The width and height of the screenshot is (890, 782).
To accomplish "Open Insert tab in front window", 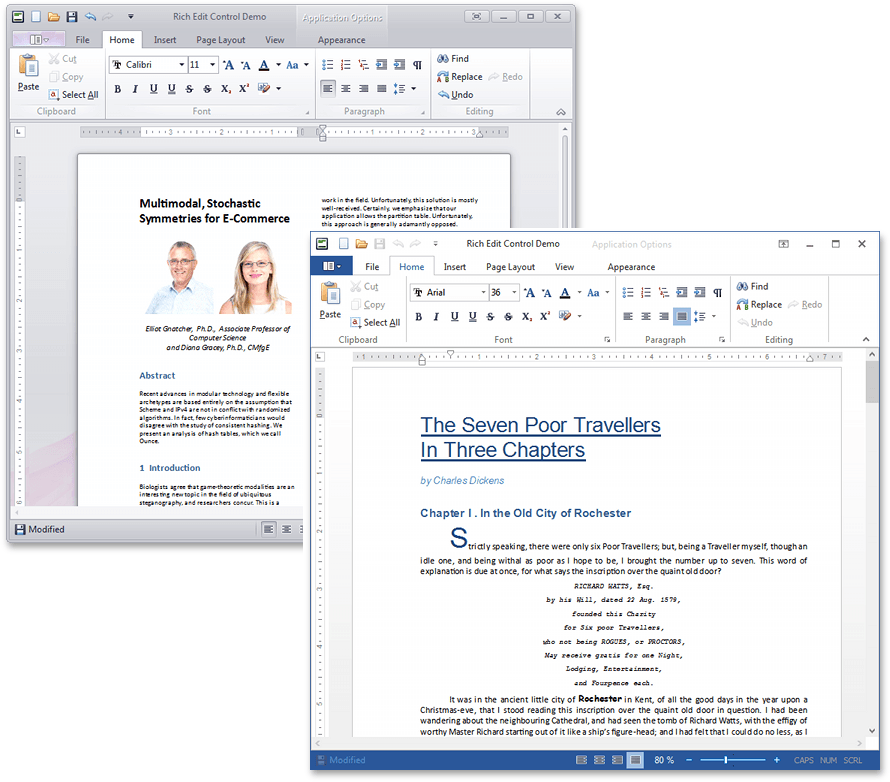I will (455, 267).
